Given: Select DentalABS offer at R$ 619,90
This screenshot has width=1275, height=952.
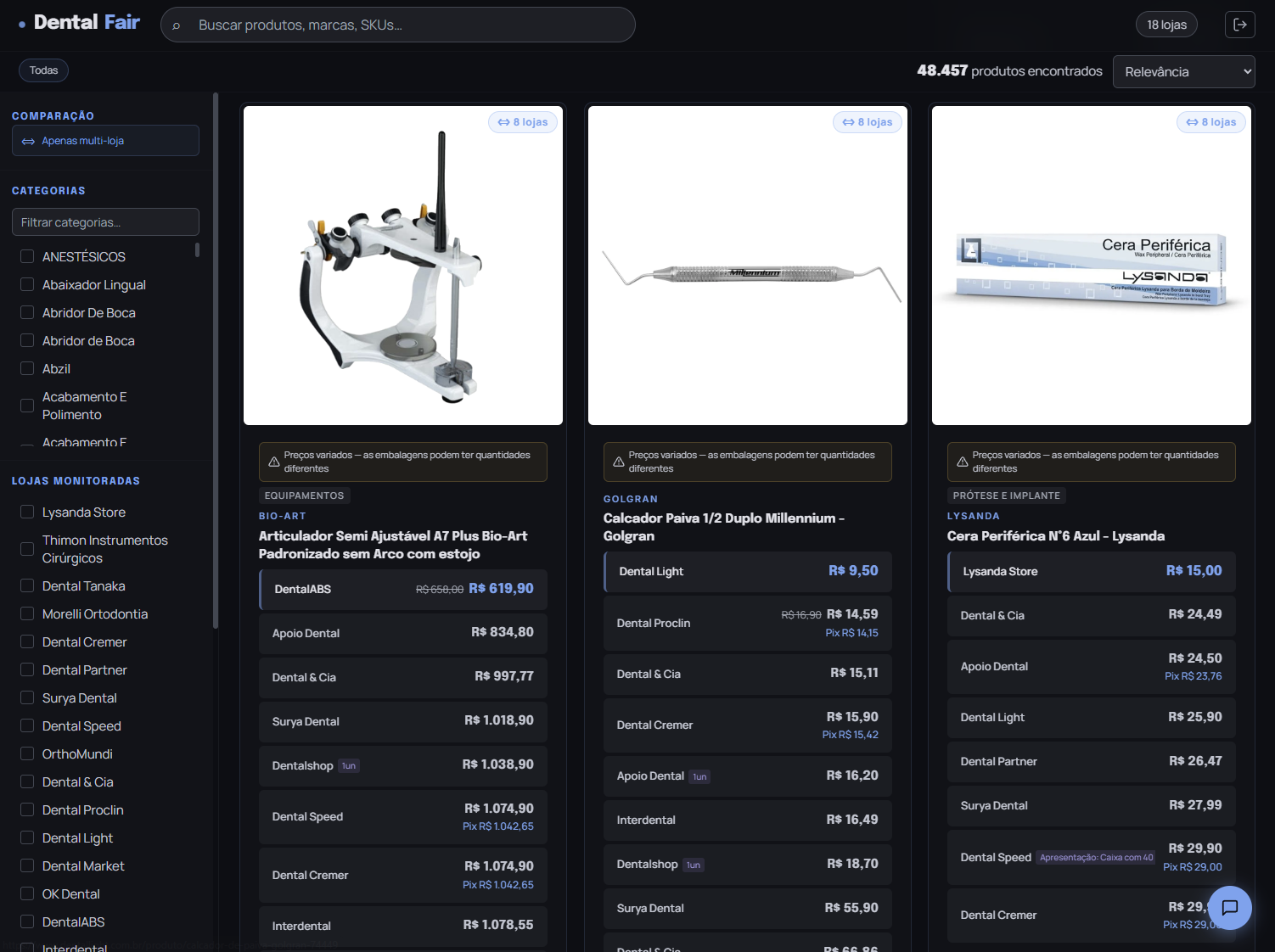Looking at the screenshot, I should (x=403, y=589).
